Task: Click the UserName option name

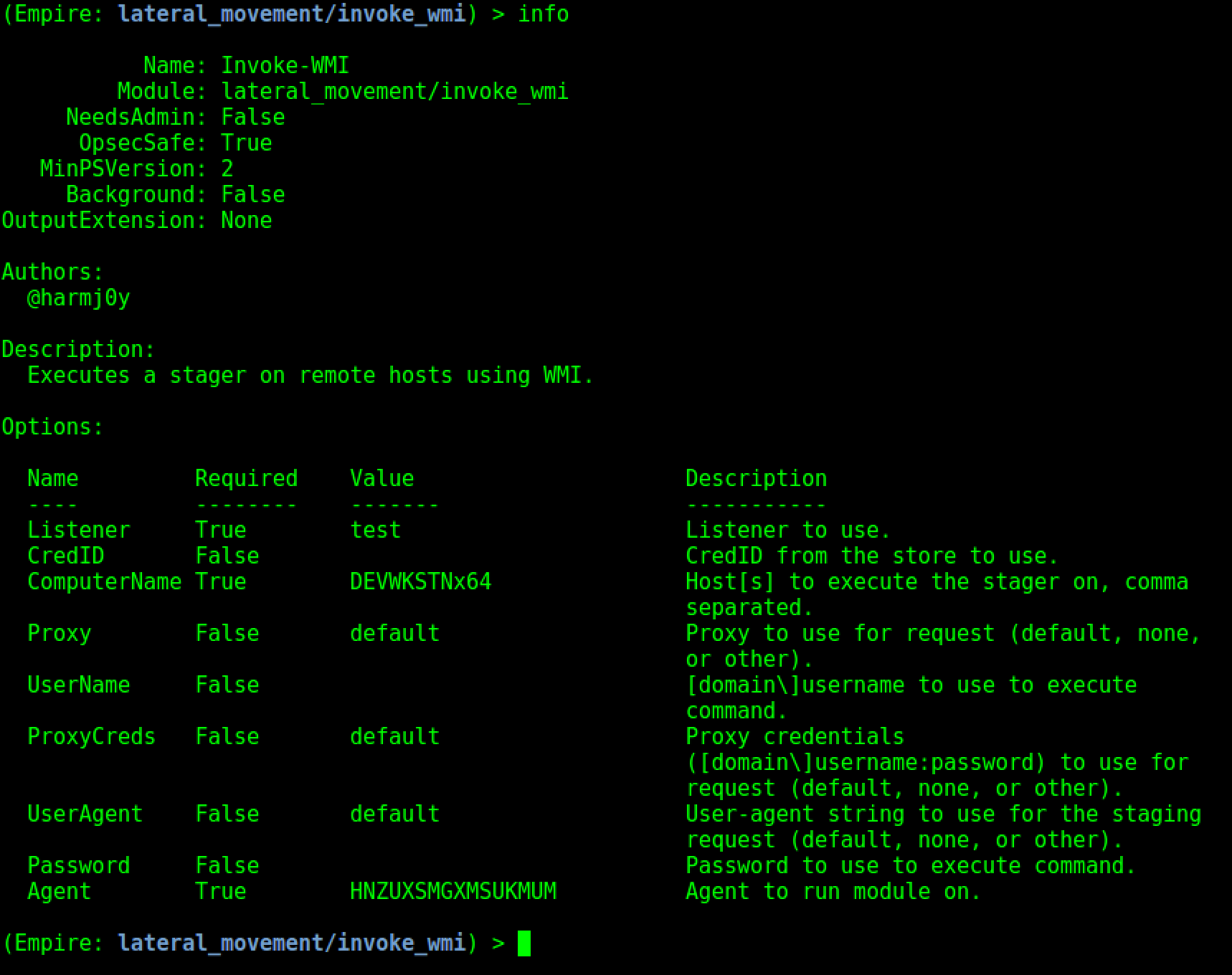Action: [78, 685]
